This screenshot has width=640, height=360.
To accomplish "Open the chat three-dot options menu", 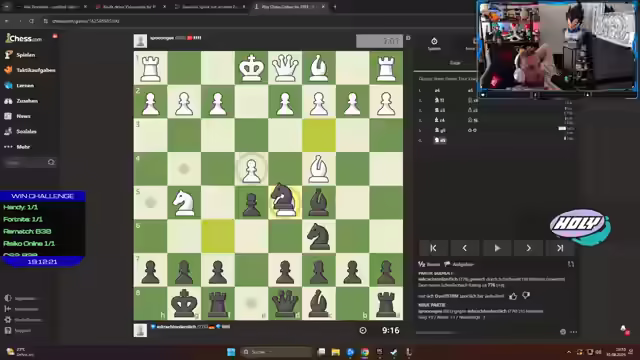I will [573, 332].
